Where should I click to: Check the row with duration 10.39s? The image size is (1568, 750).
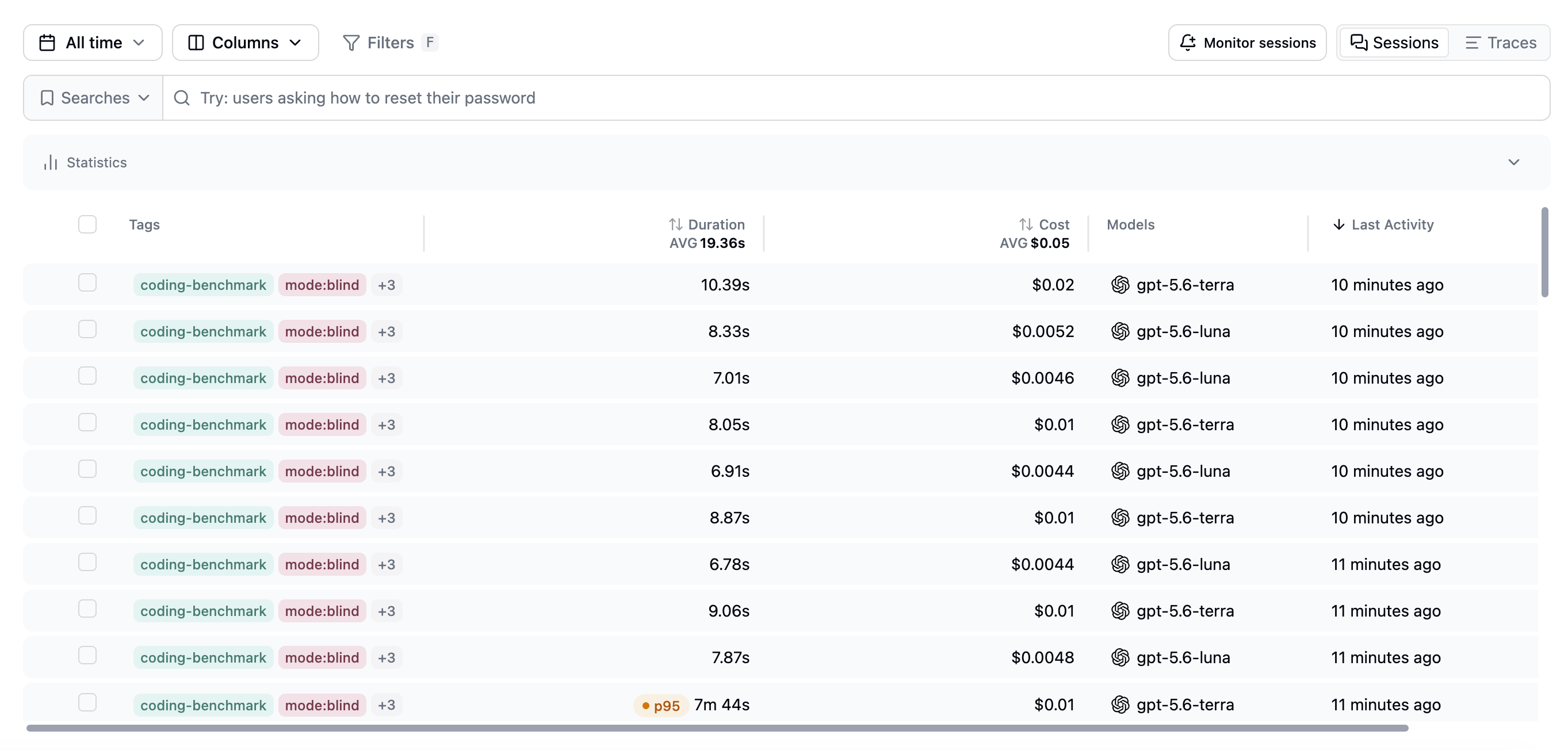[87, 283]
